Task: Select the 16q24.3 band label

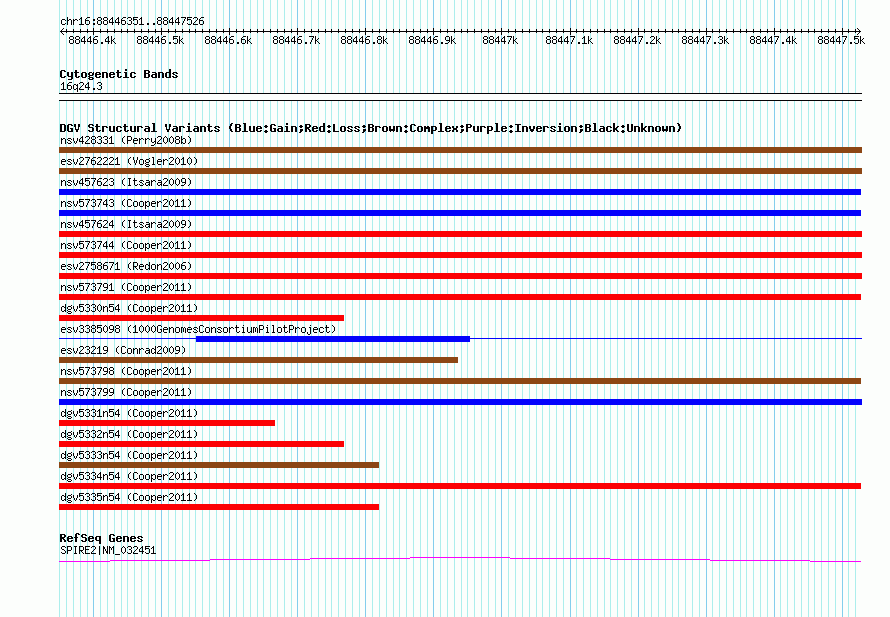Action: (x=81, y=86)
